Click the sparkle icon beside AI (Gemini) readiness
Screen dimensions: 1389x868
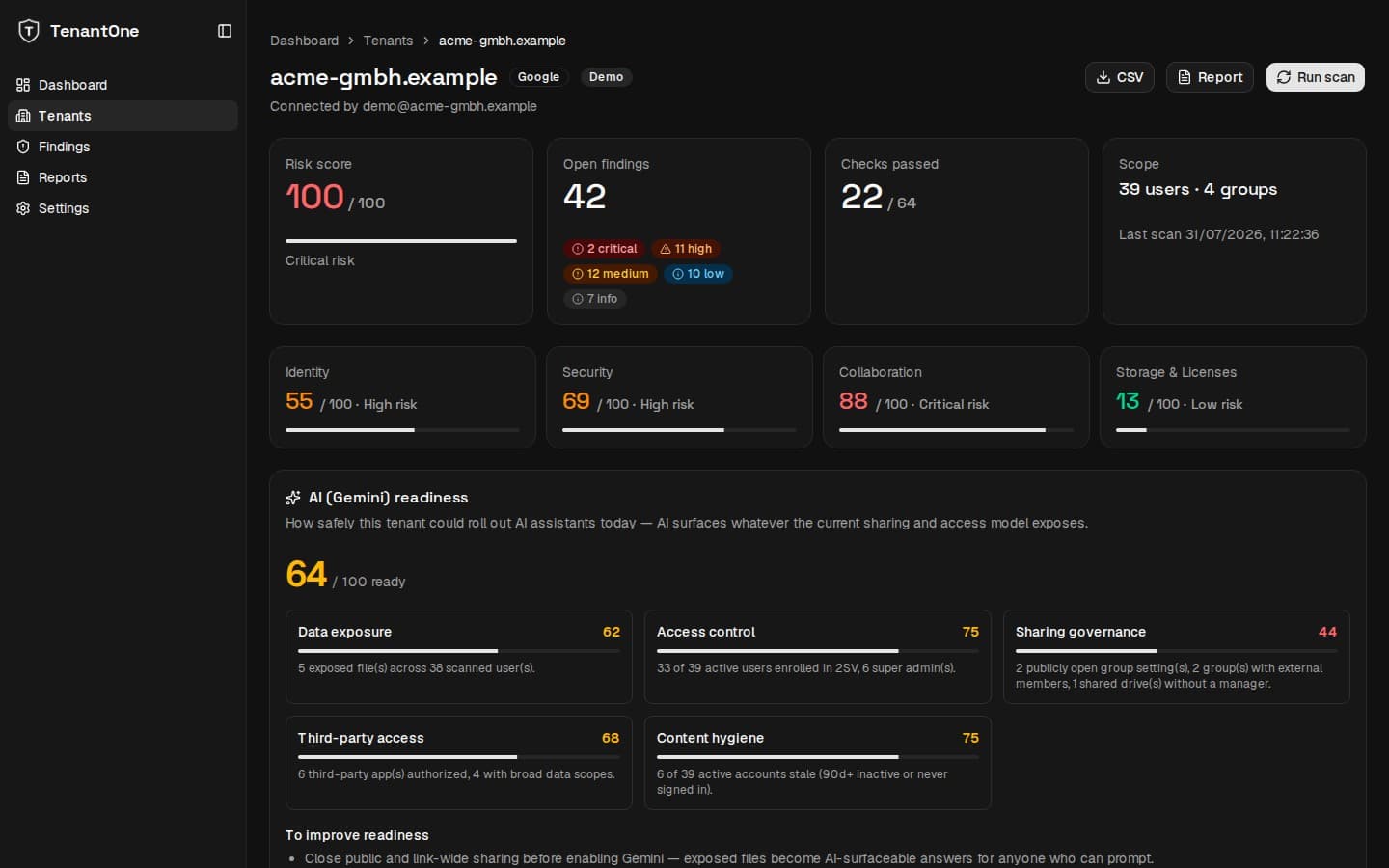coord(293,498)
